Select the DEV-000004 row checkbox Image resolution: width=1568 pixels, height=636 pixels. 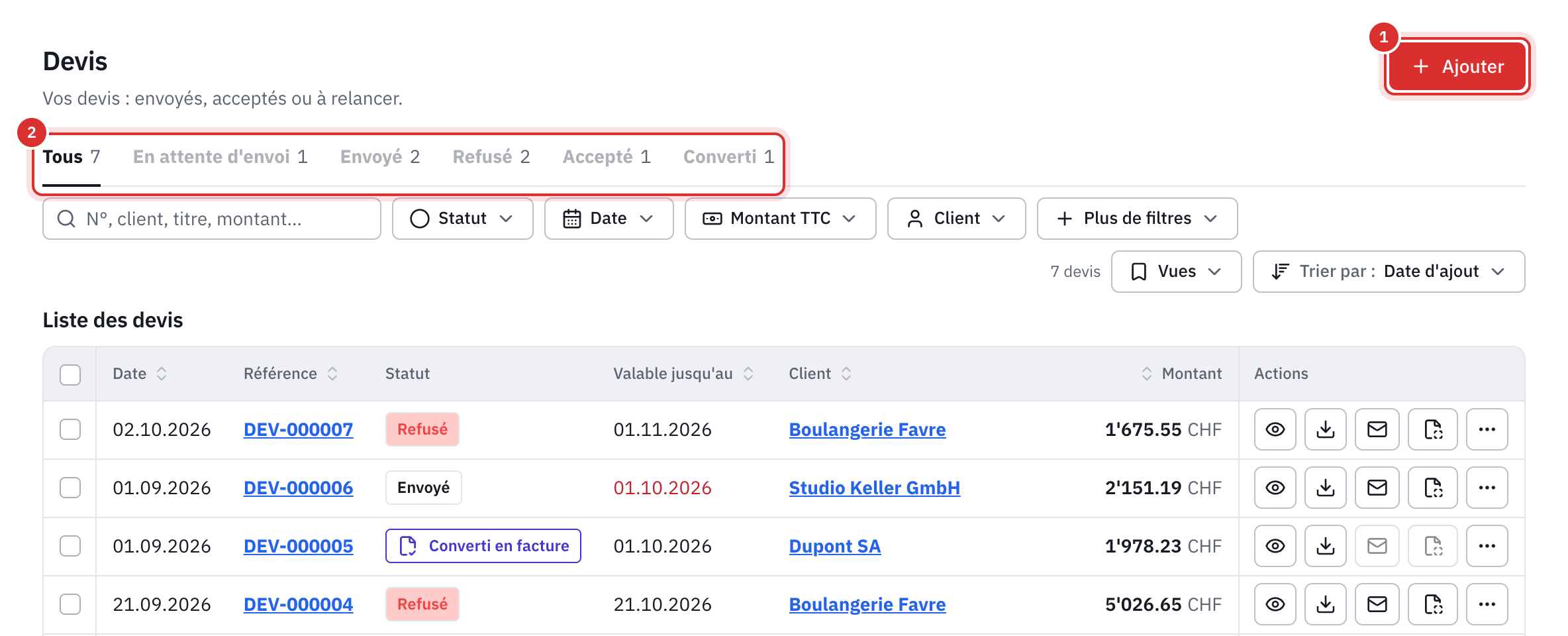(x=70, y=604)
